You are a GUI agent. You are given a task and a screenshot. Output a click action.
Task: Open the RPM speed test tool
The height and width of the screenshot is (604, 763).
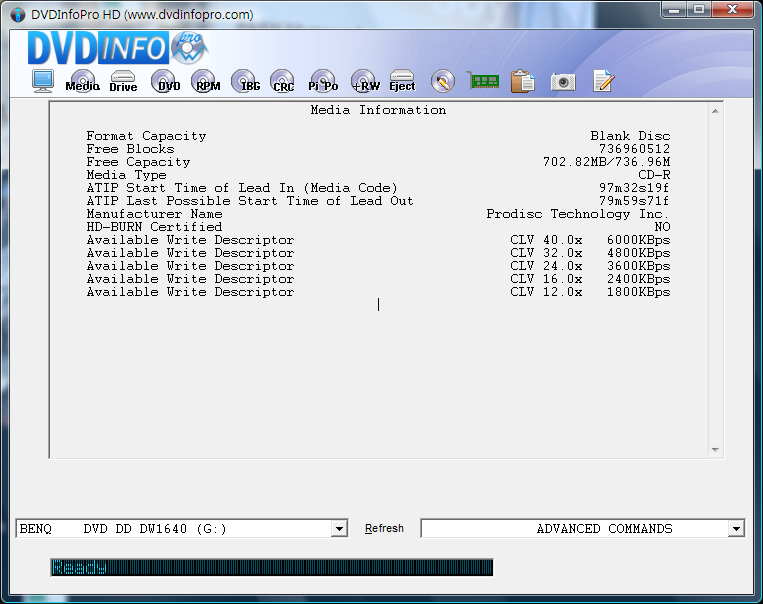pyautogui.click(x=206, y=81)
